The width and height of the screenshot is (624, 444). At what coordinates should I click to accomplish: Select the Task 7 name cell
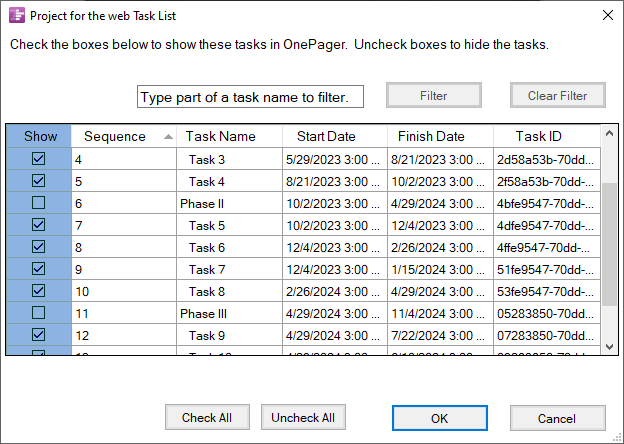(229, 269)
